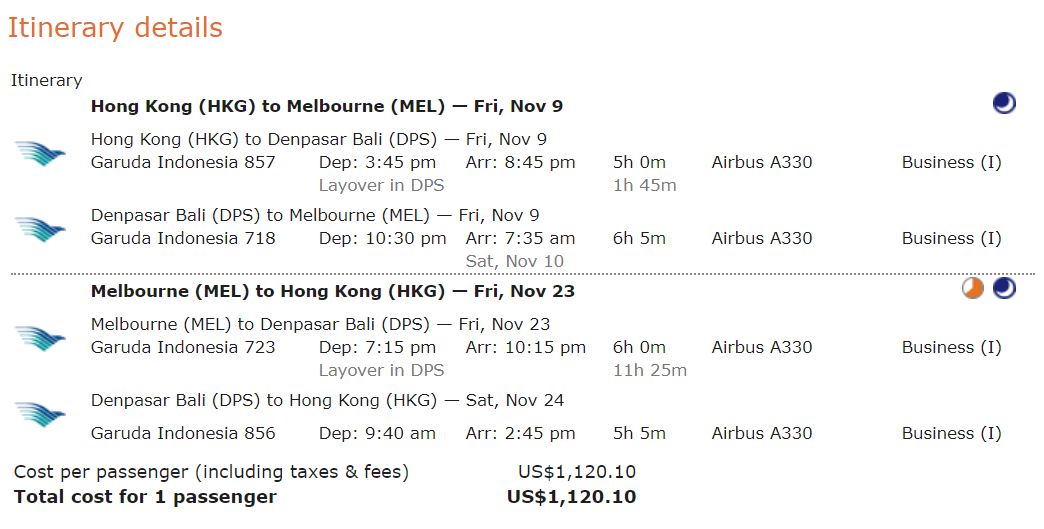Click the Melbourne to Hong Kong Fri, Nov 23 header

[333, 291]
